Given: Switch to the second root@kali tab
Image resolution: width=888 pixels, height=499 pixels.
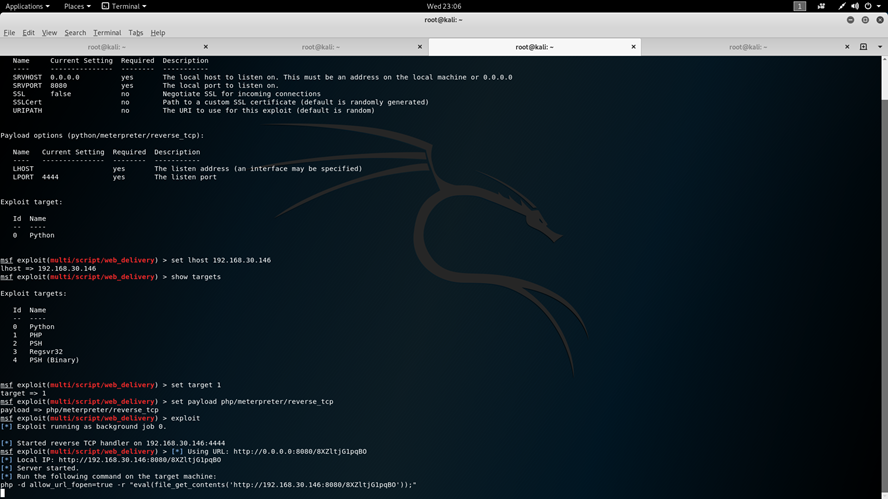Looking at the screenshot, I should click(x=321, y=47).
